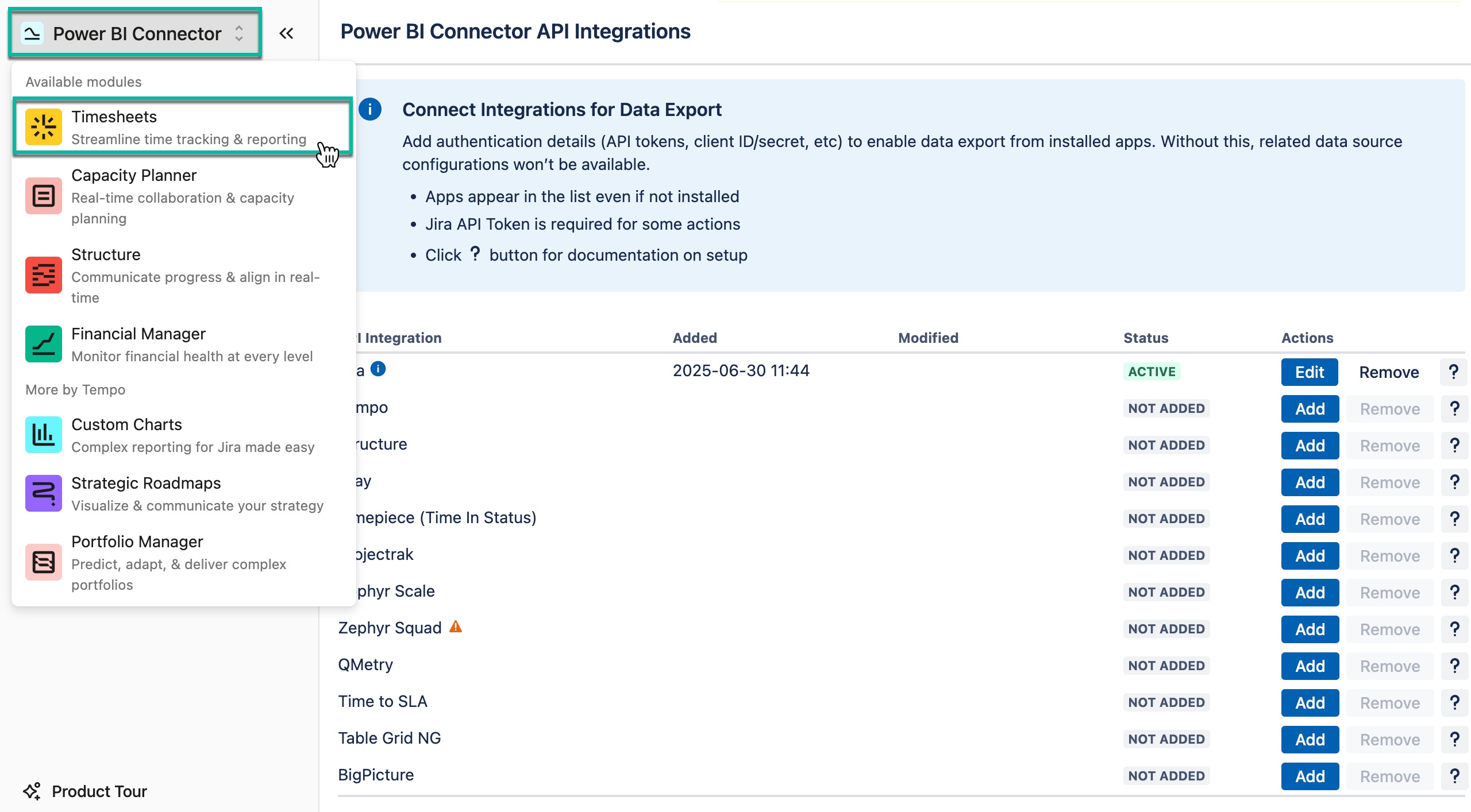Click the Added column header
The height and width of the screenshot is (812, 1471).
[694, 338]
